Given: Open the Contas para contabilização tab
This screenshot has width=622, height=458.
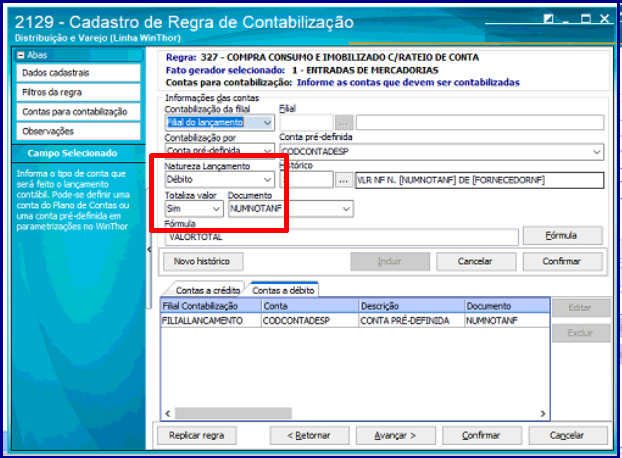Looking at the screenshot, I should click(78, 112).
